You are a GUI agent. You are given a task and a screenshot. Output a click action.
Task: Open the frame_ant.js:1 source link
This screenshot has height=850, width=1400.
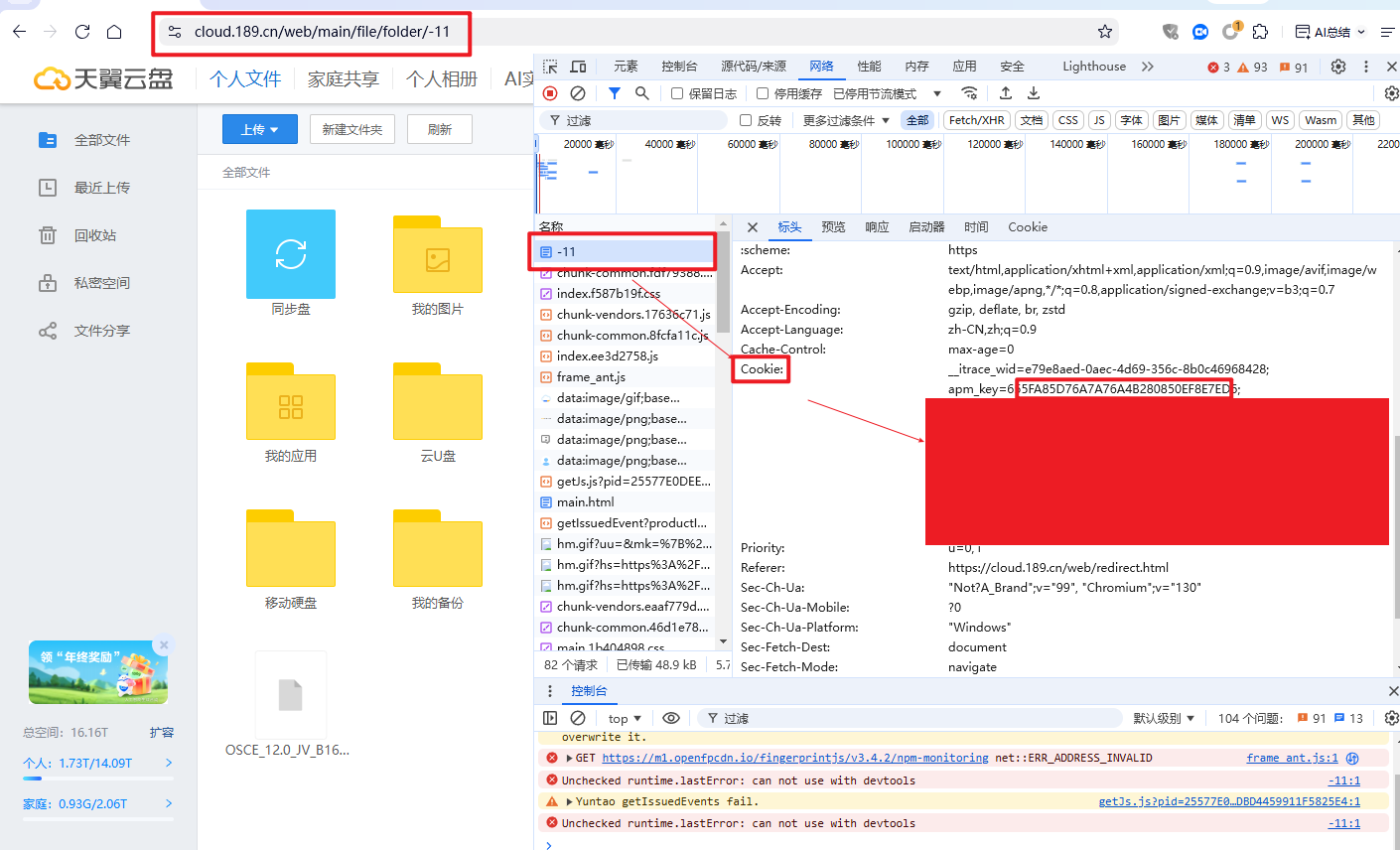pos(1292,758)
